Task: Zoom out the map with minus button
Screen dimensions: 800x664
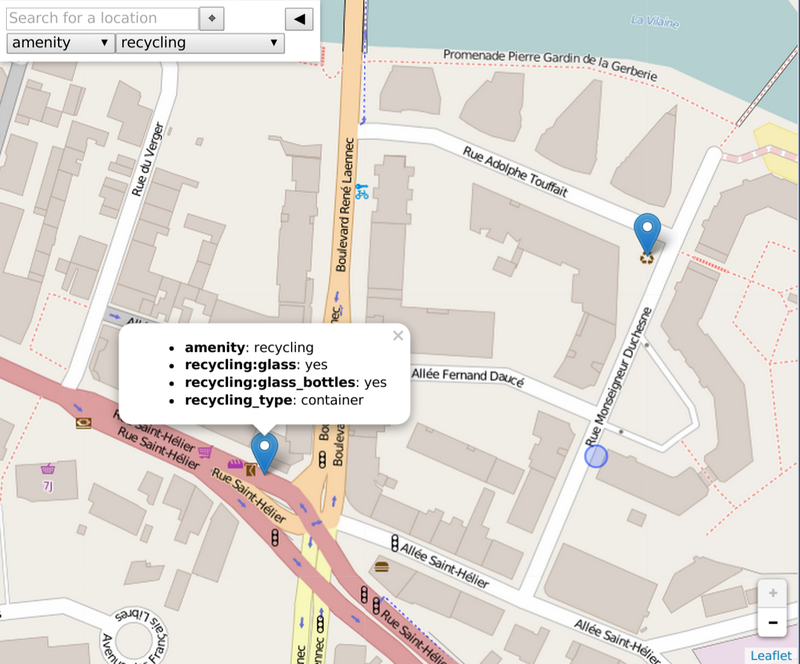Action: point(772,622)
